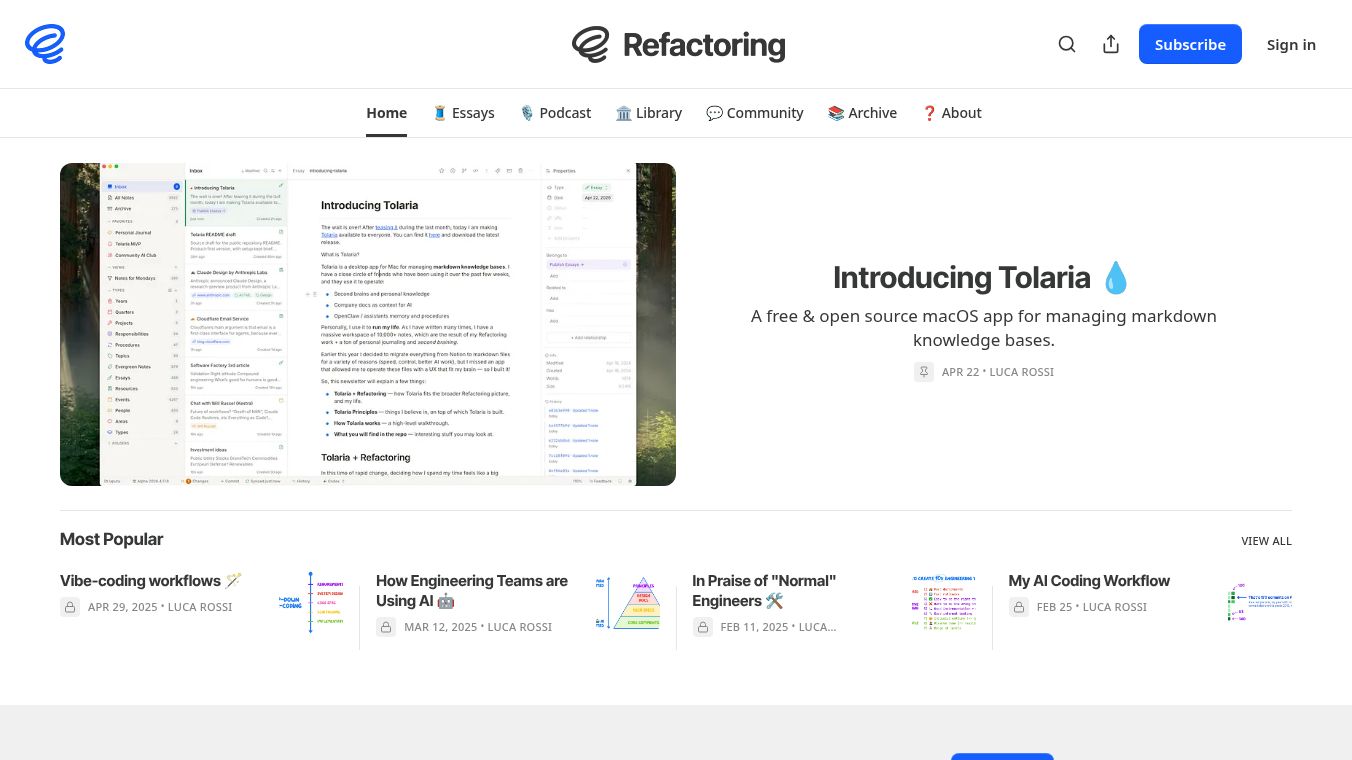Click VIEW ALL next to Most Popular
Screen dimensions: 1352x760
tap(1267, 541)
